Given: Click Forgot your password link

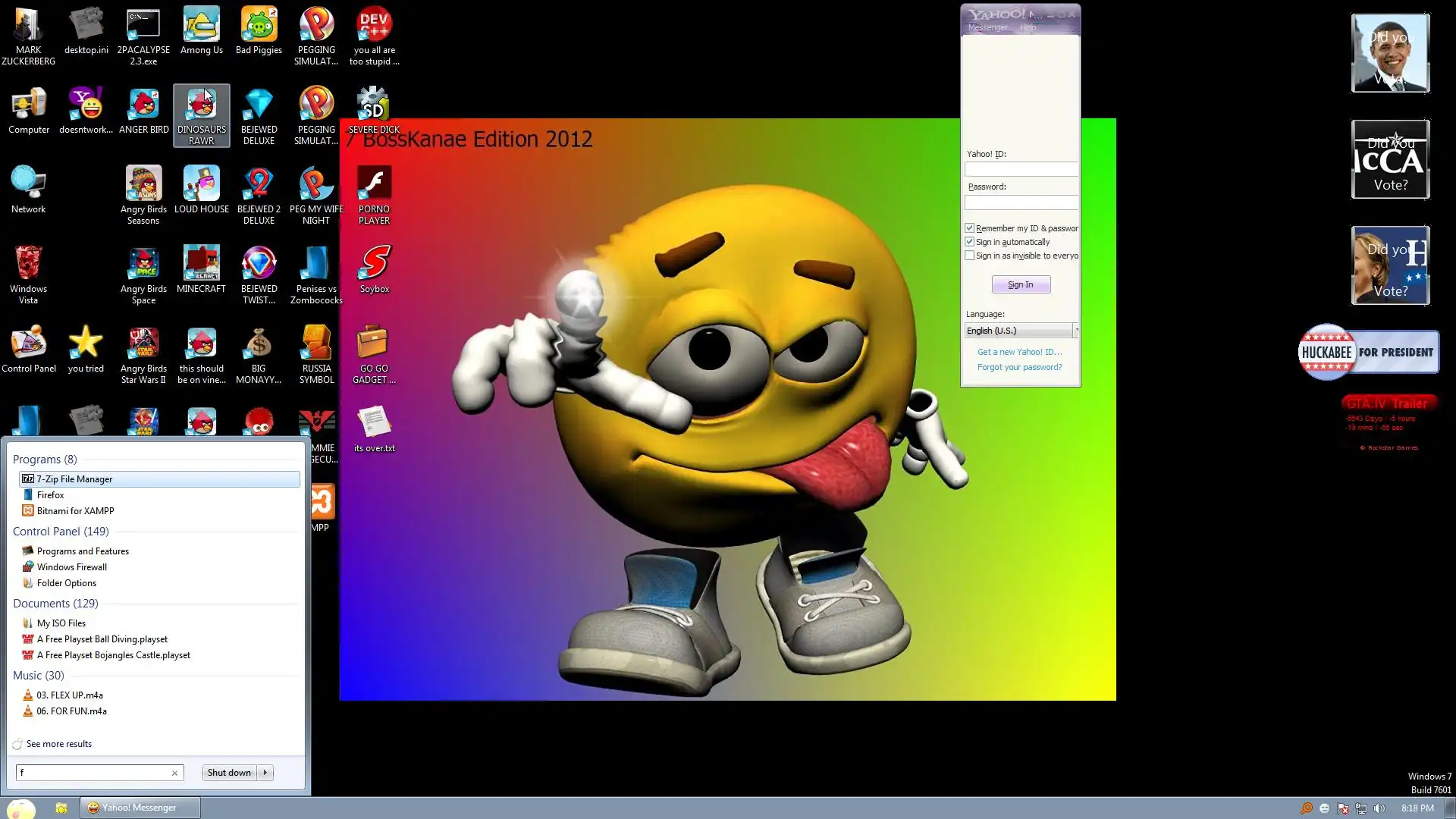Looking at the screenshot, I should point(1019,367).
